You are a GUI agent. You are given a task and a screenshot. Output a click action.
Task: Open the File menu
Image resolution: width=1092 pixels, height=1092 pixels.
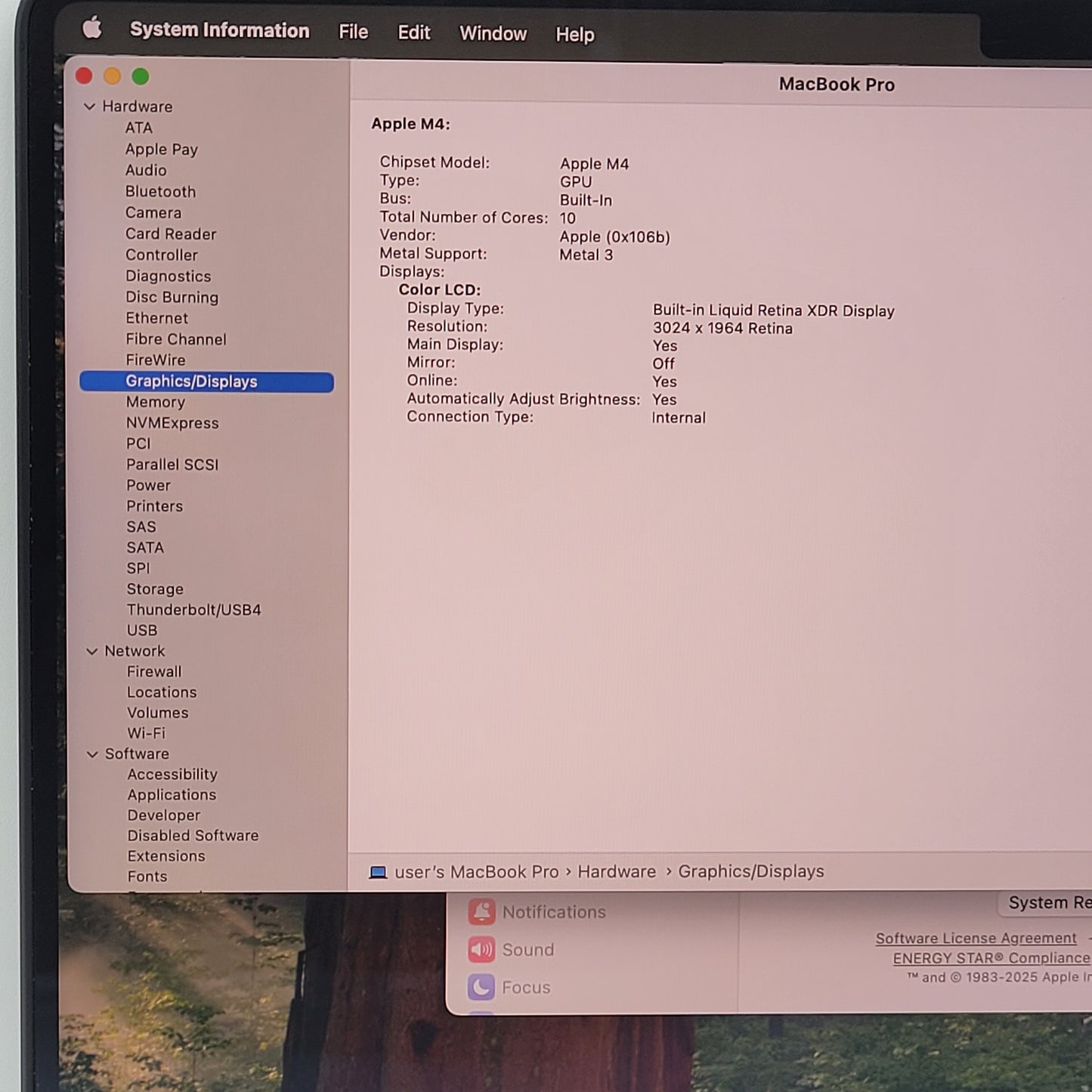354,32
